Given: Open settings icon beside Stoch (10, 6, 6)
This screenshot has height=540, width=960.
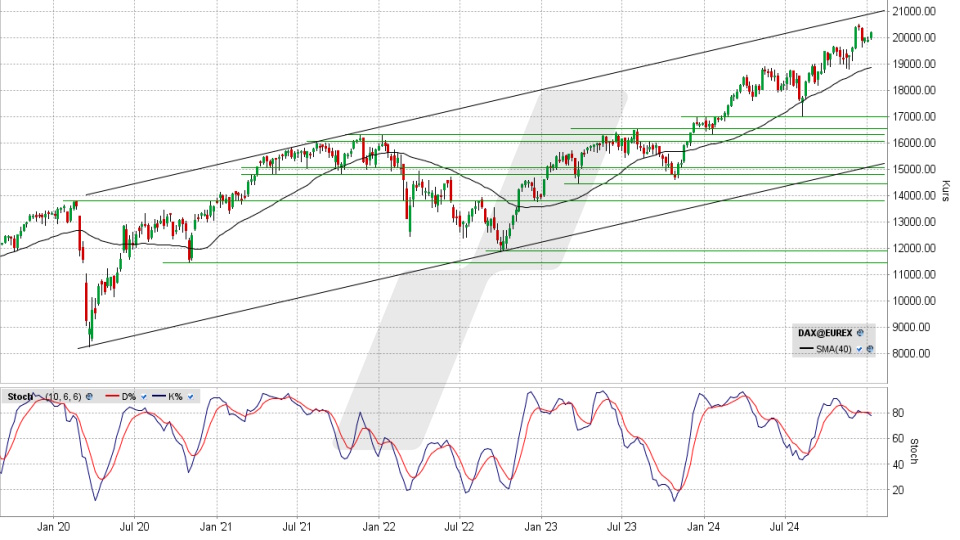Looking at the screenshot, I should click(x=89, y=397).
